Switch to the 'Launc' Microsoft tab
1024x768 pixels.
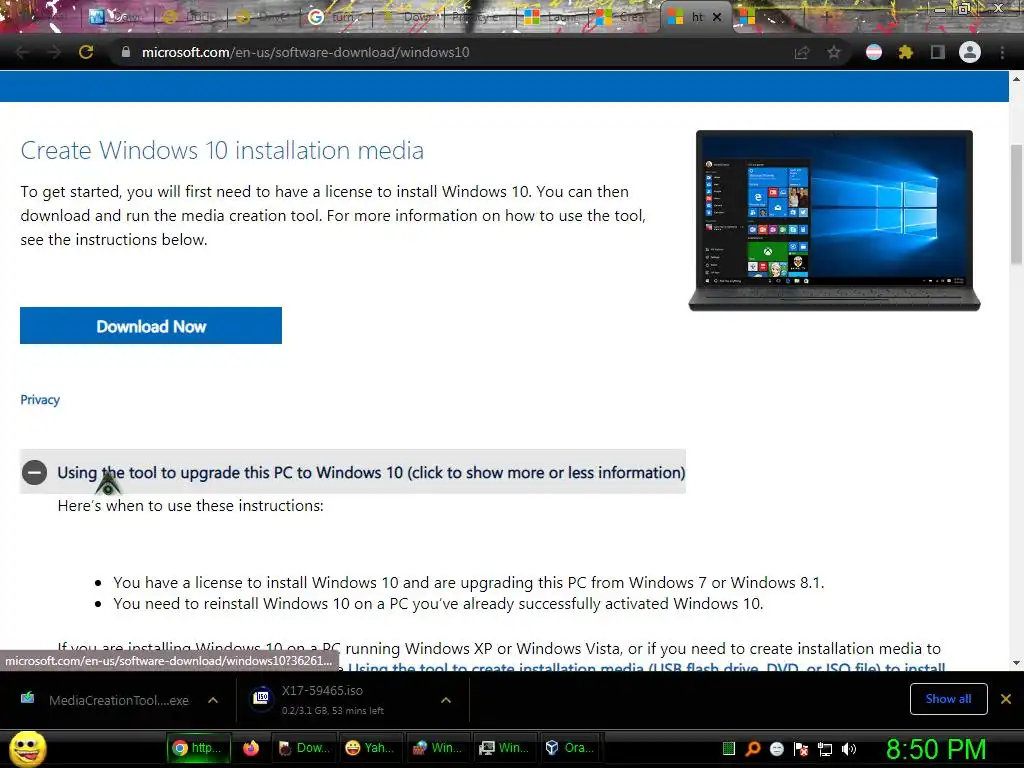(551, 17)
